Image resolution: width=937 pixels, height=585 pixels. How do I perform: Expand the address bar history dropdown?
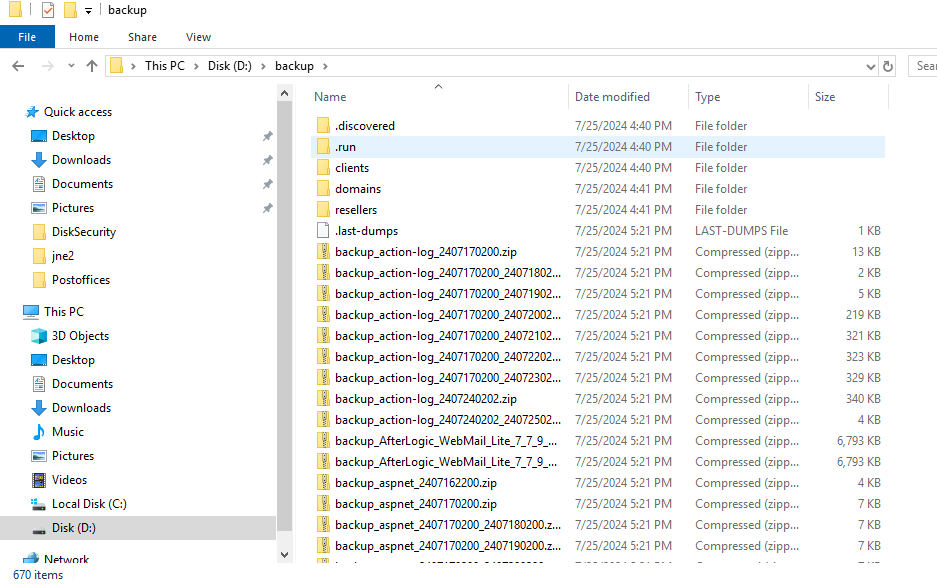click(870, 66)
